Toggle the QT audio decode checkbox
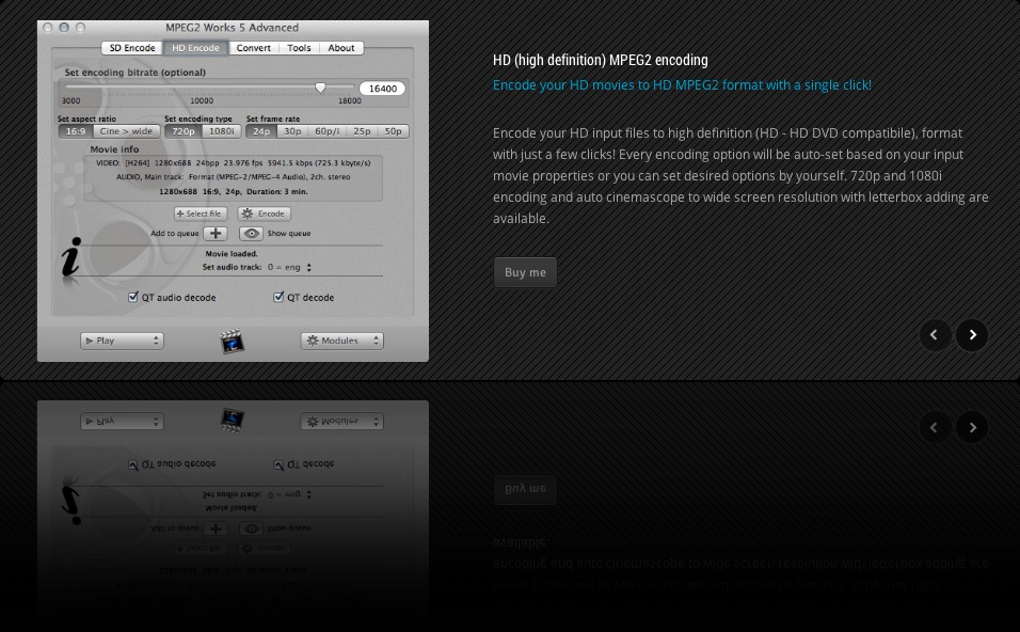1020x632 pixels. [133, 297]
